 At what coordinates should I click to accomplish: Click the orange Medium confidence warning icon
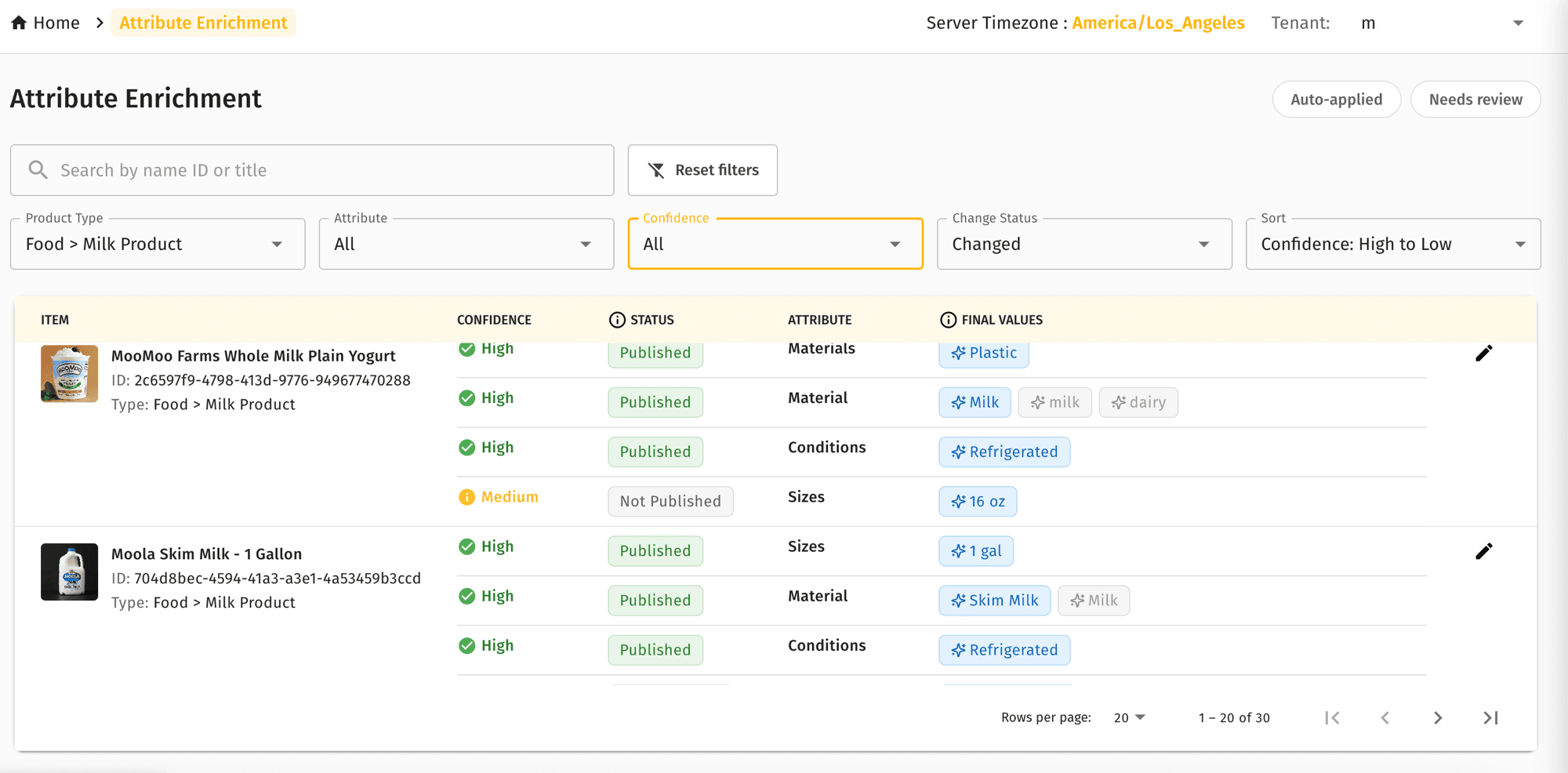click(466, 497)
